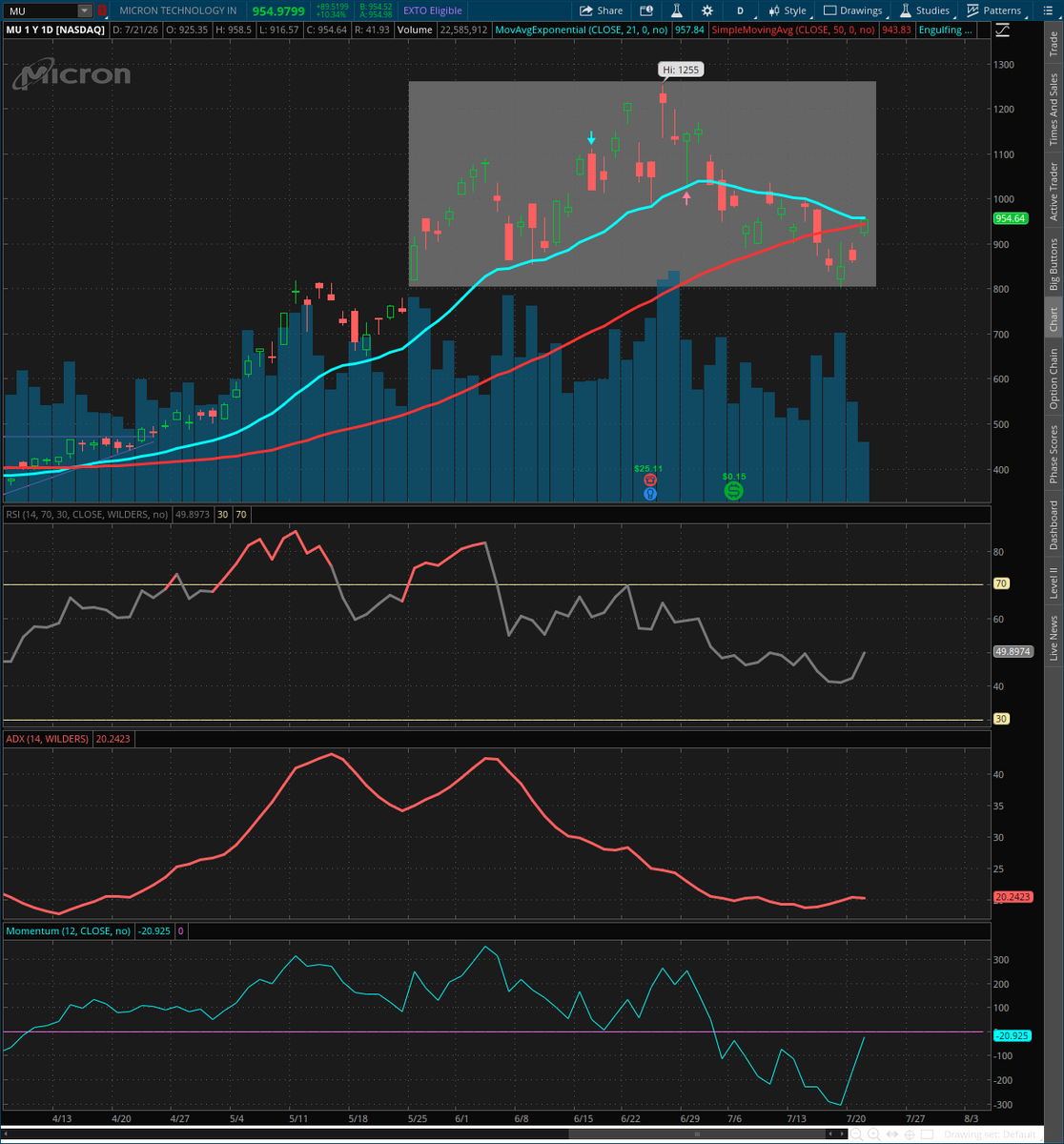The image size is (1064, 1144).
Task: Activate the crosshair pointer icon
Action: [909, 1134]
